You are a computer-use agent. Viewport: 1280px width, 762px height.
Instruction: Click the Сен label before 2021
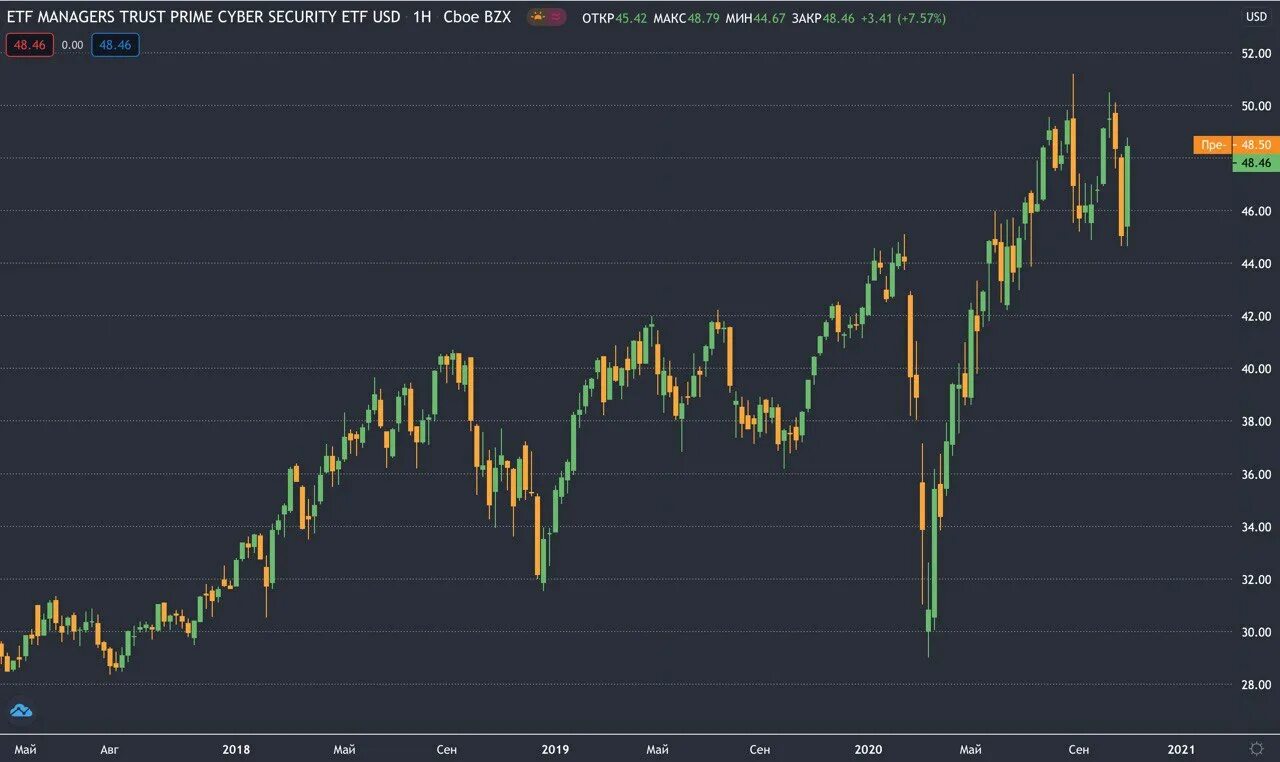tap(1078, 749)
